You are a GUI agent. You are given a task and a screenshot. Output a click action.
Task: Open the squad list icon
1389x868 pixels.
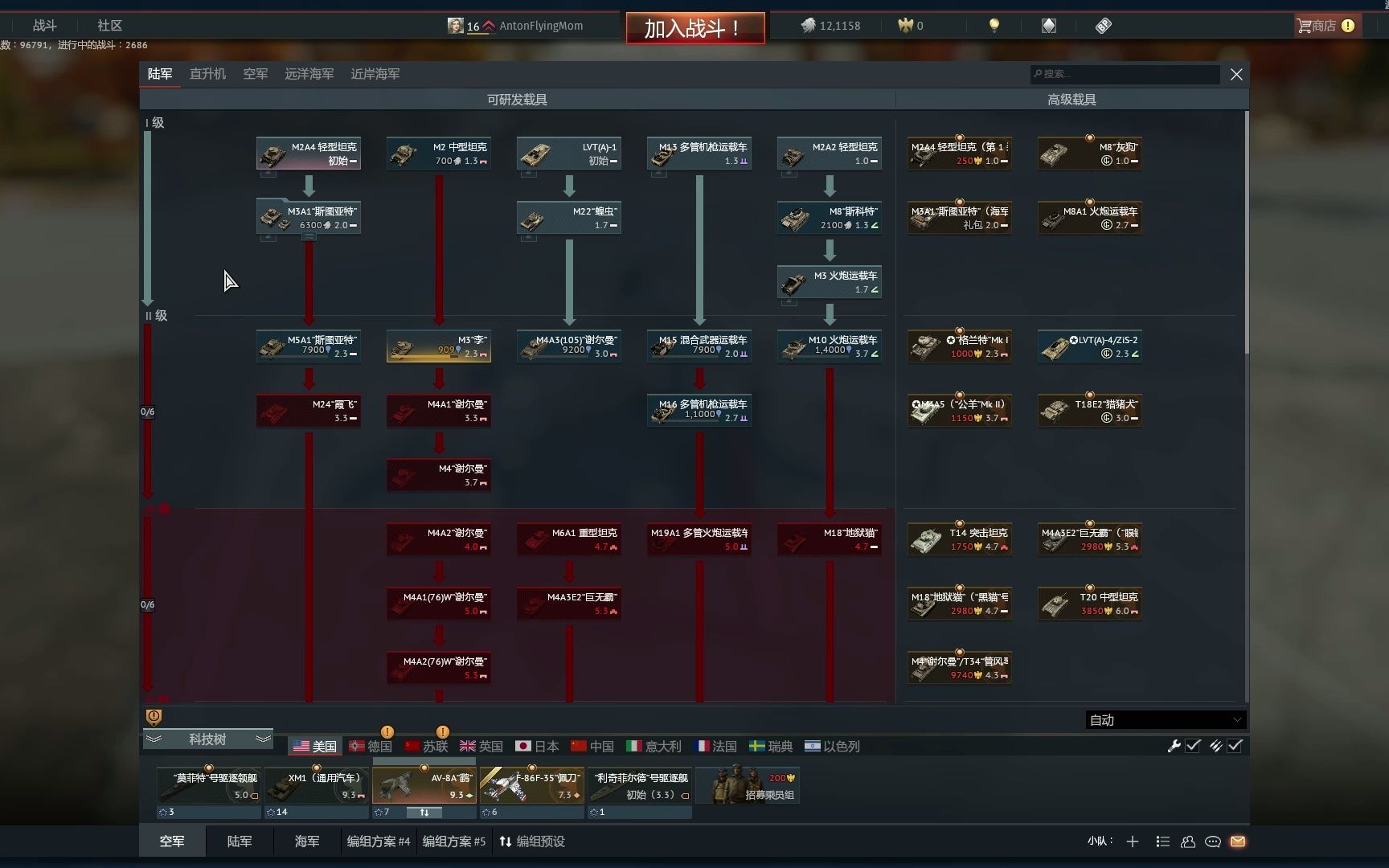(x=1162, y=841)
